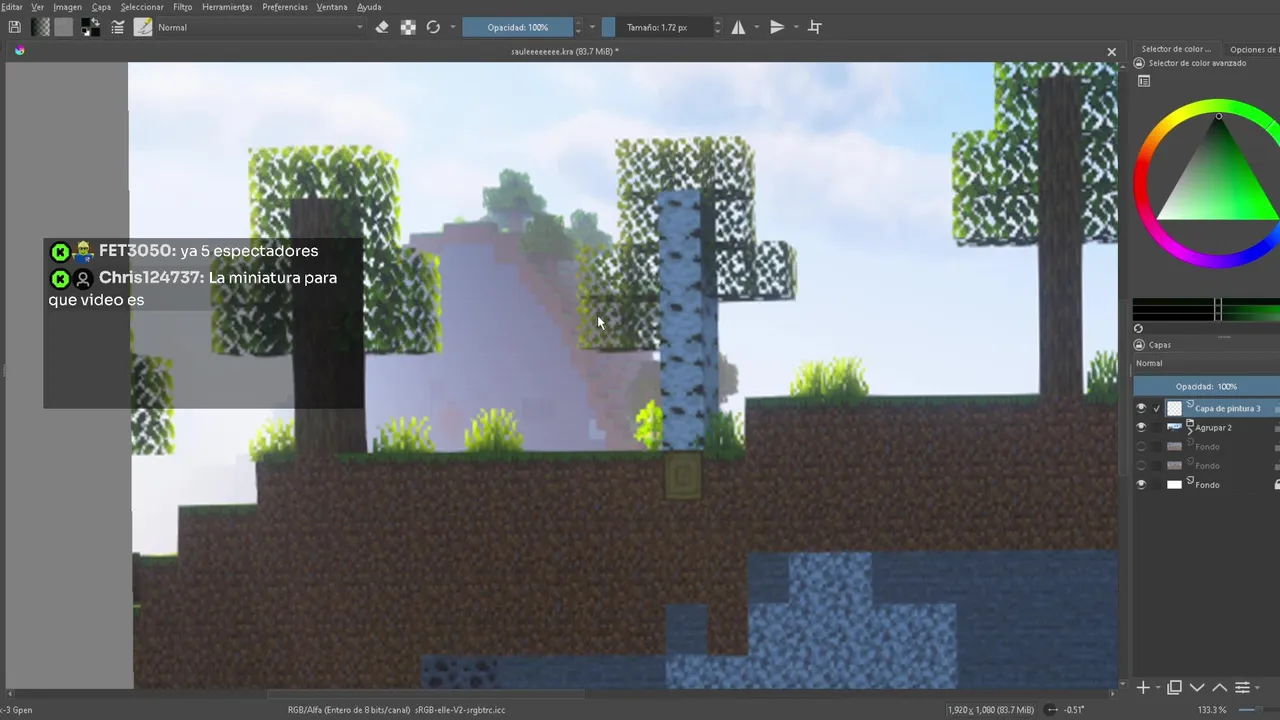Open layer properties sliders icon

[1242, 688]
